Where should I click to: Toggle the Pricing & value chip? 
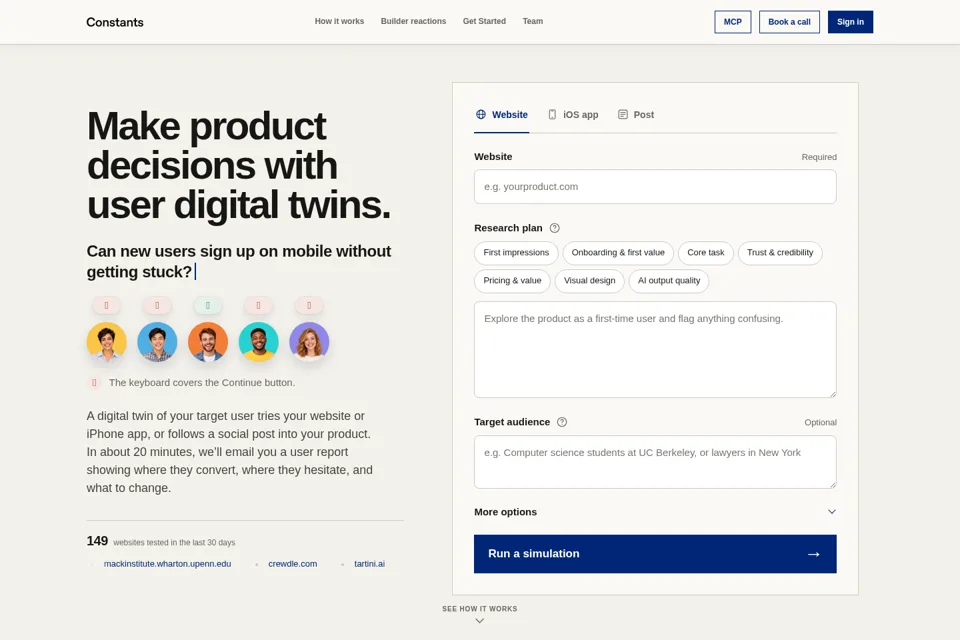pos(512,281)
